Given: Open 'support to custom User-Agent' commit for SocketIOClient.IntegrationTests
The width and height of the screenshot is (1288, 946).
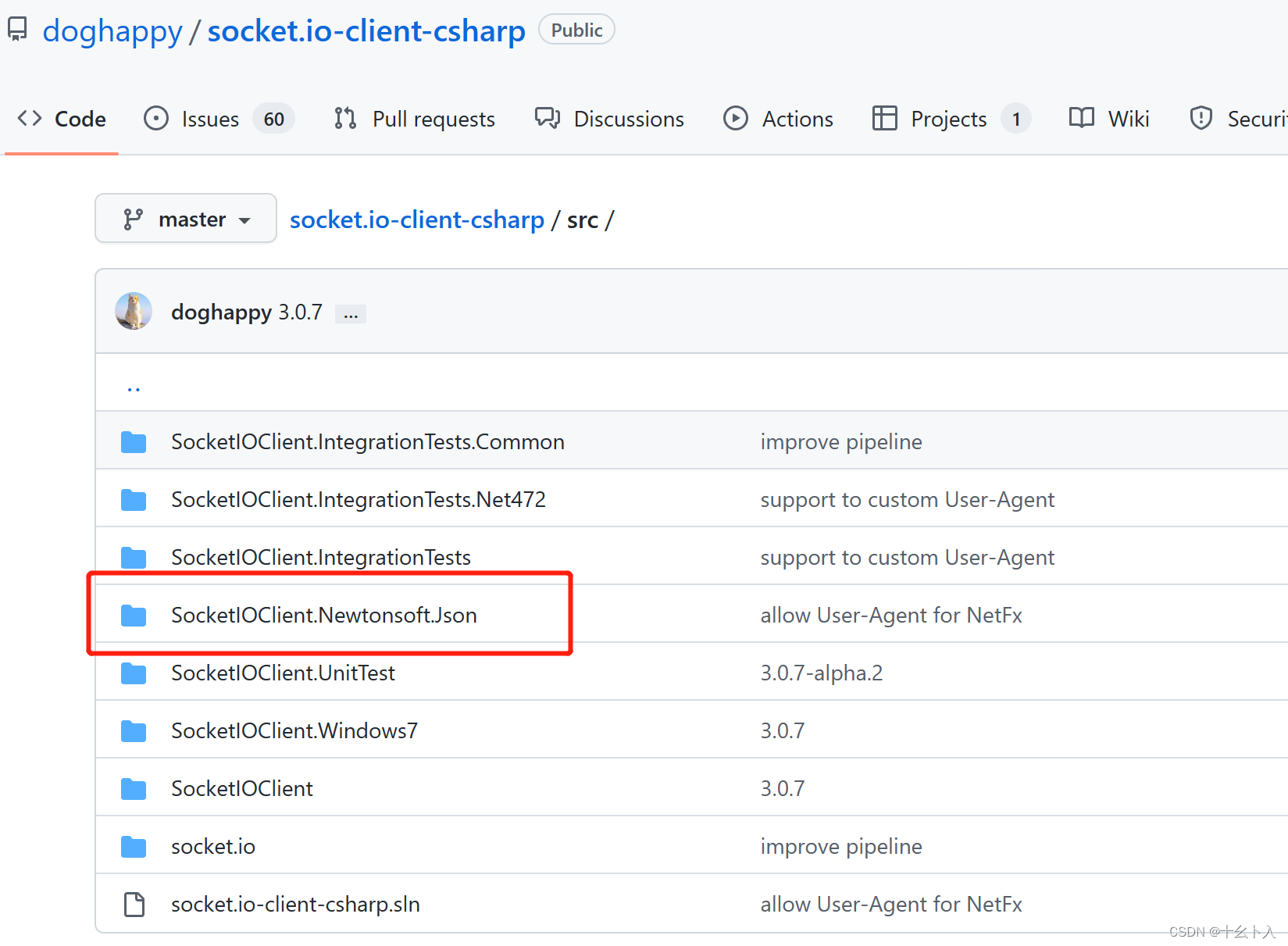Looking at the screenshot, I should (908, 557).
